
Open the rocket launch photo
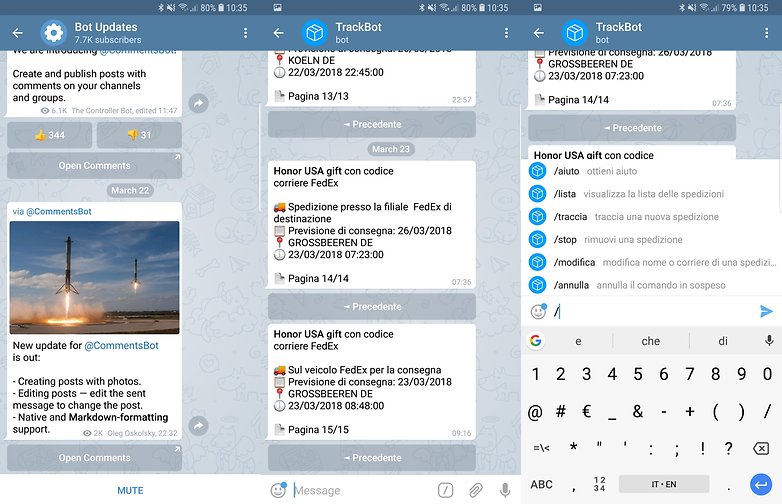pos(94,277)
